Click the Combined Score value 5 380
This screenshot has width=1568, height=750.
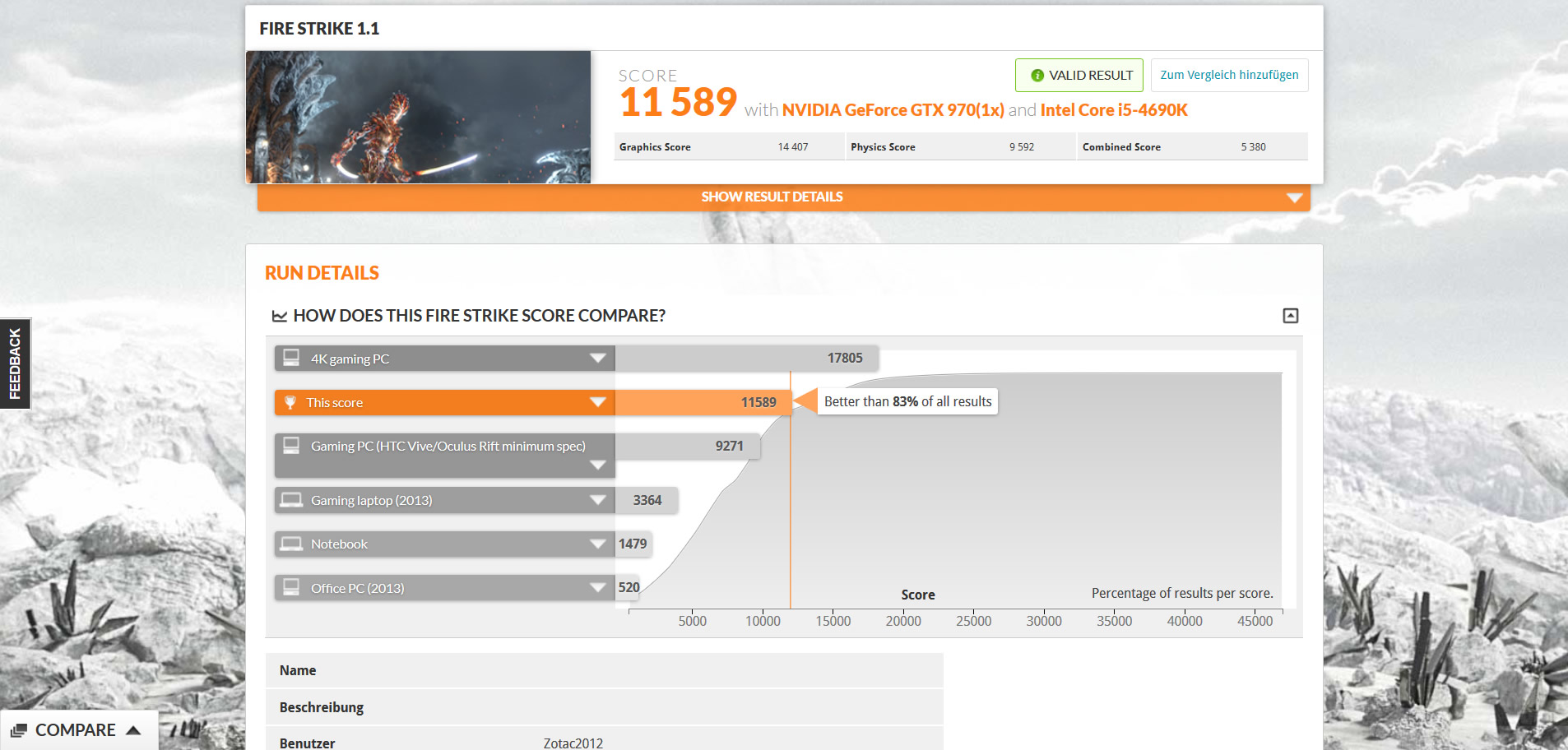click(x=1254, y=147)
